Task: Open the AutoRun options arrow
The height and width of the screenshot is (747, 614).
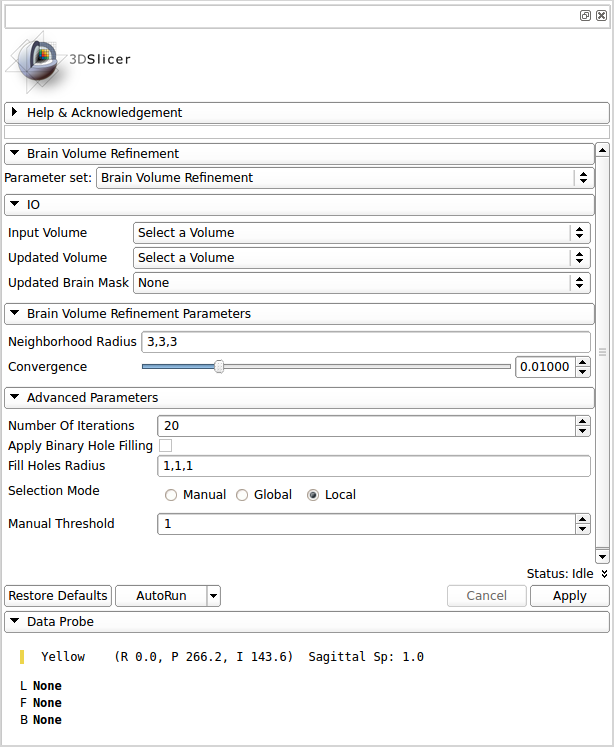Action: 213,596
